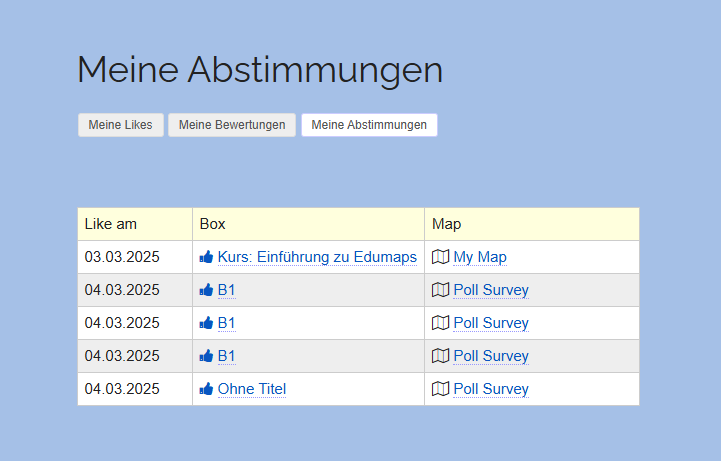Click the Like am column header
The width and height of the screenshot is (721, 461).
pyautogui.click(x=111, y=224)
